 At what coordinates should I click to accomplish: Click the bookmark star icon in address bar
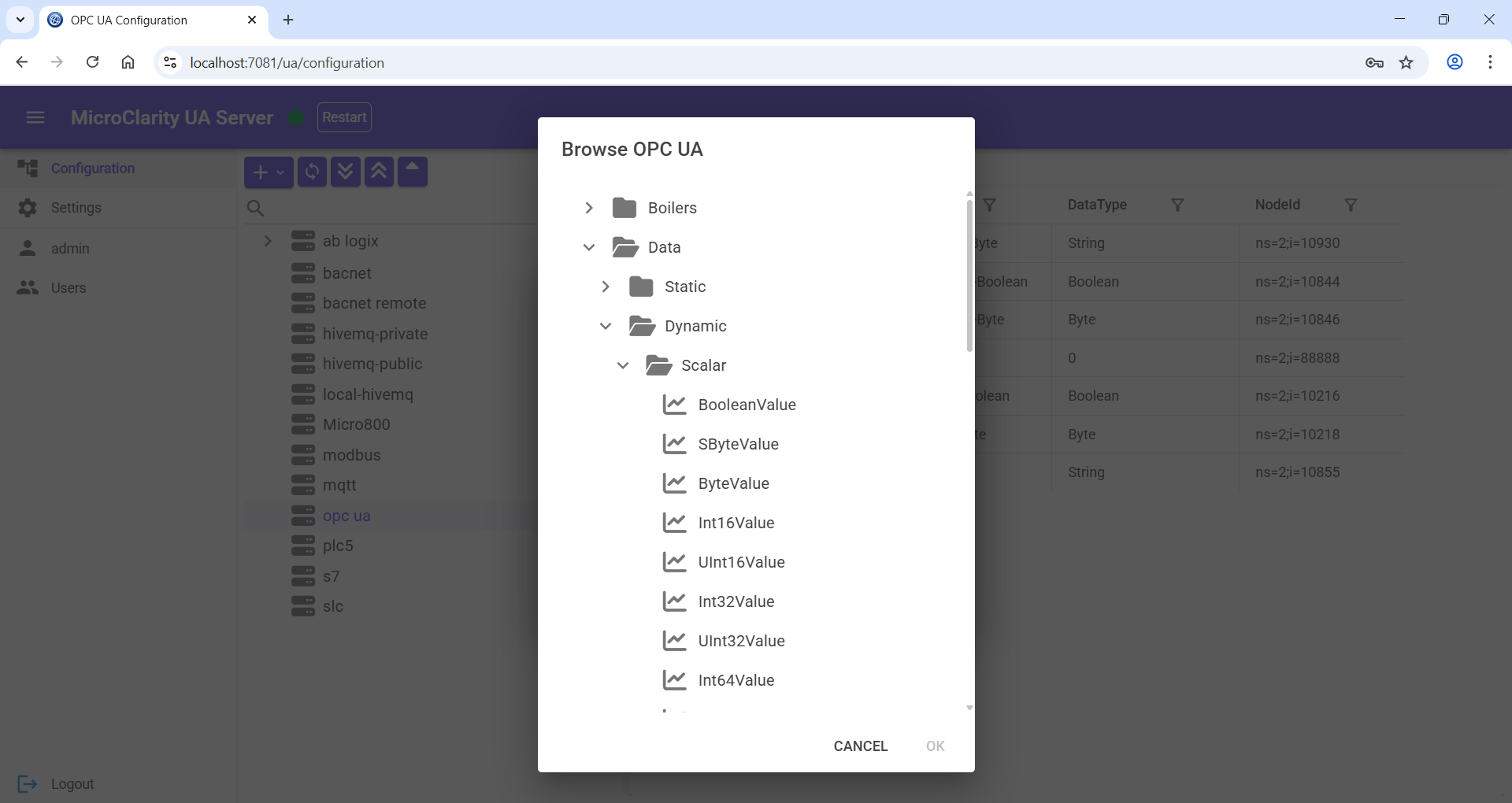click(1406, 63)
